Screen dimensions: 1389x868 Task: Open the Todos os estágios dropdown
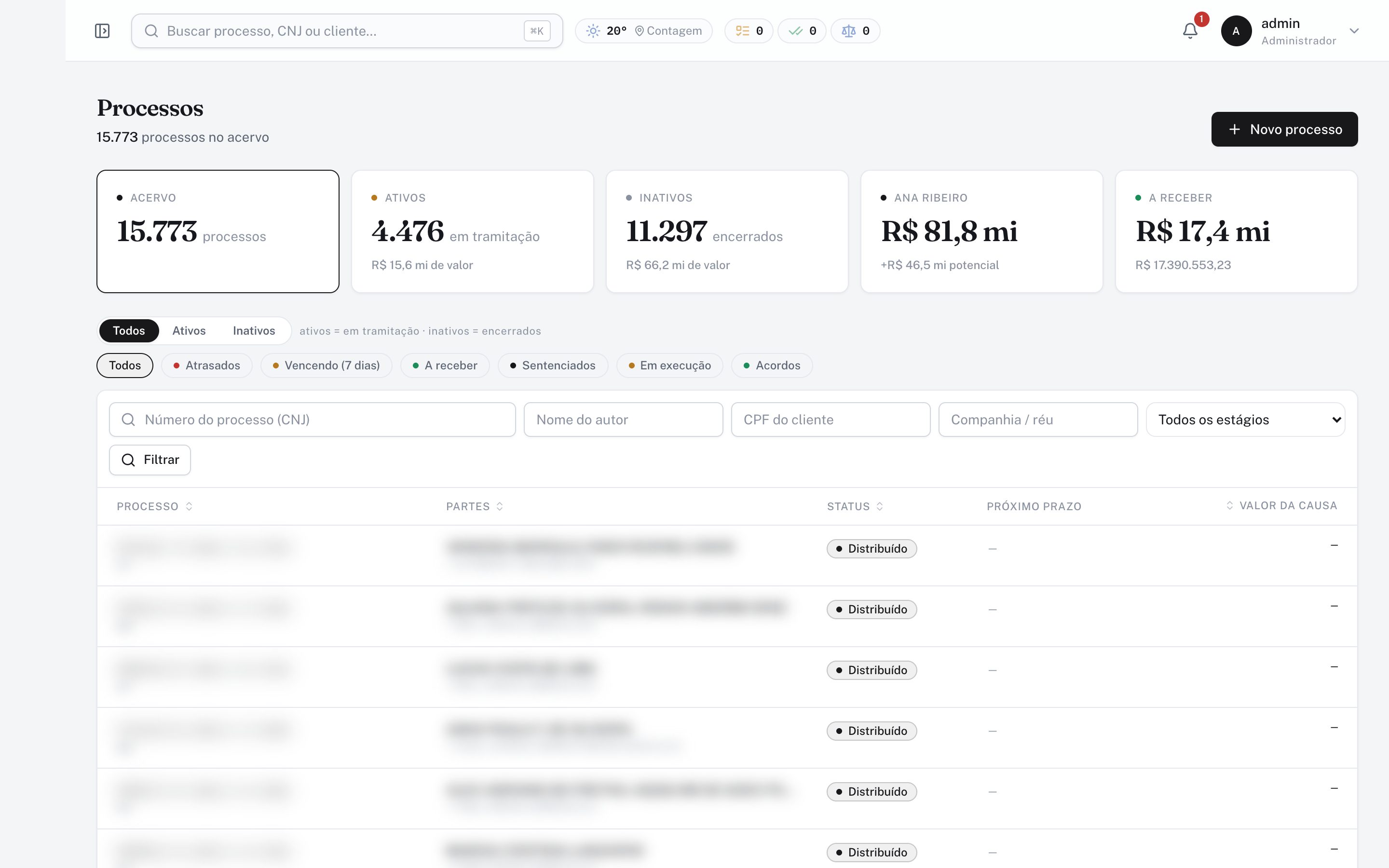(1245, 420)
